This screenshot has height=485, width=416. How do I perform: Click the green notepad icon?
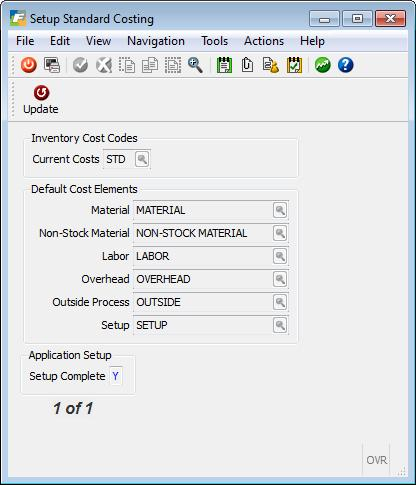tap(224, 65)
